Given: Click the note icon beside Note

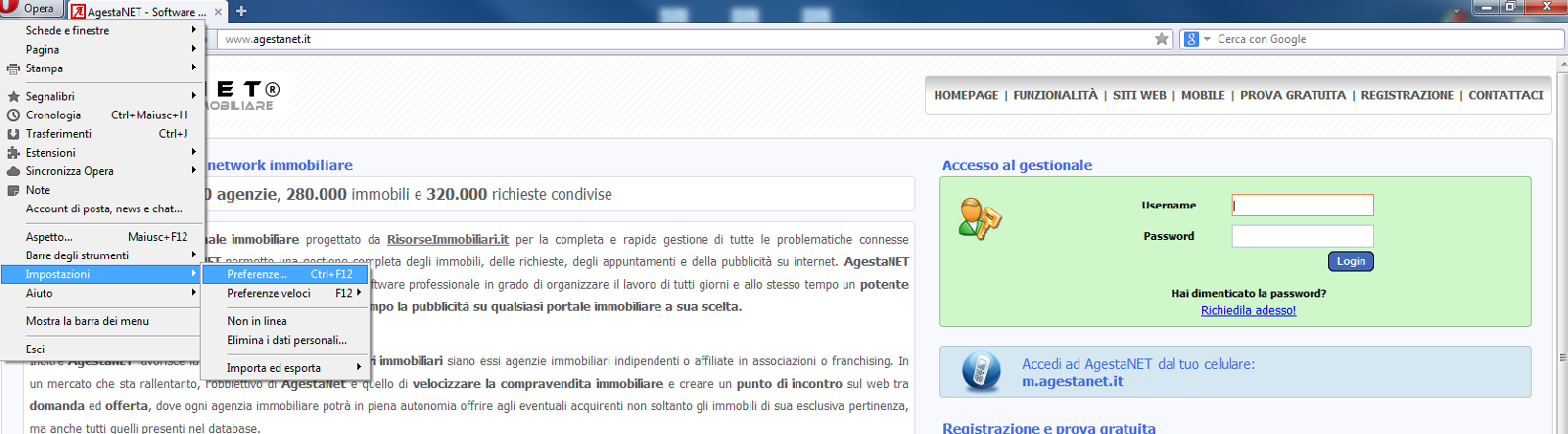Looking at the screenshot, I should (13, 190).
